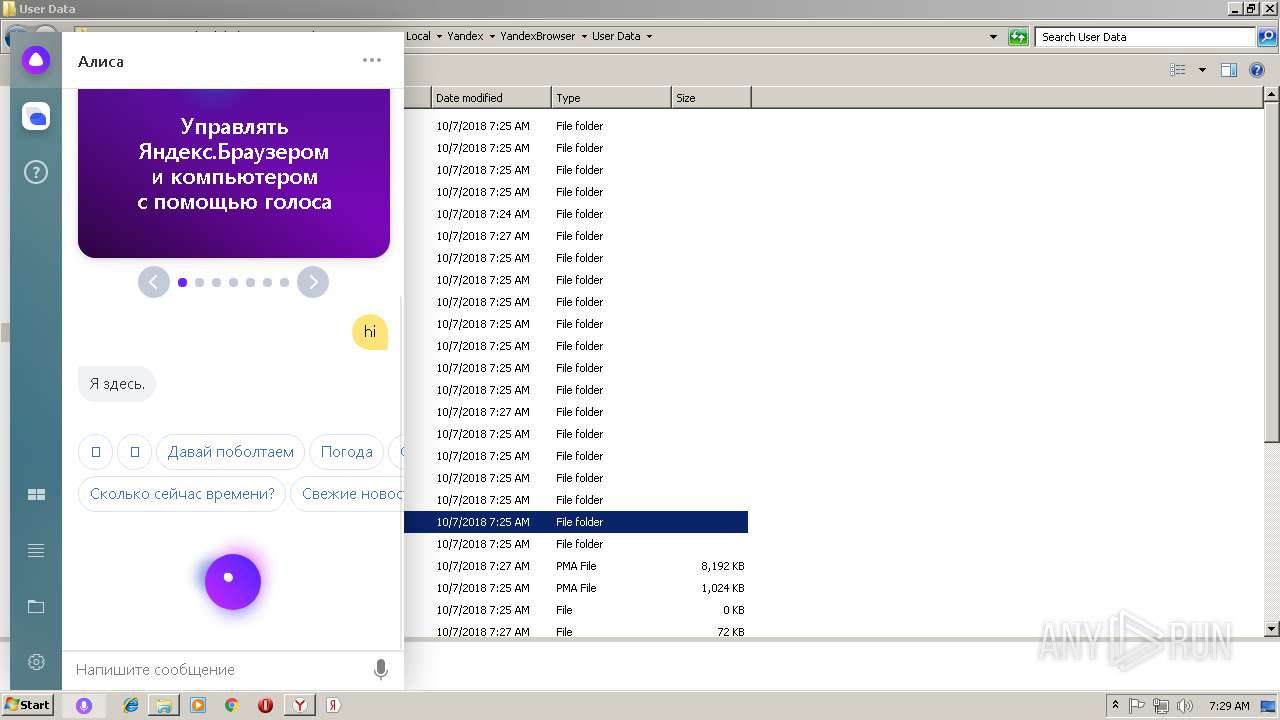Click the Управлять Яндекс.Браузером banner card
This screenshot has width=1280, height=720.
point(234,173)
